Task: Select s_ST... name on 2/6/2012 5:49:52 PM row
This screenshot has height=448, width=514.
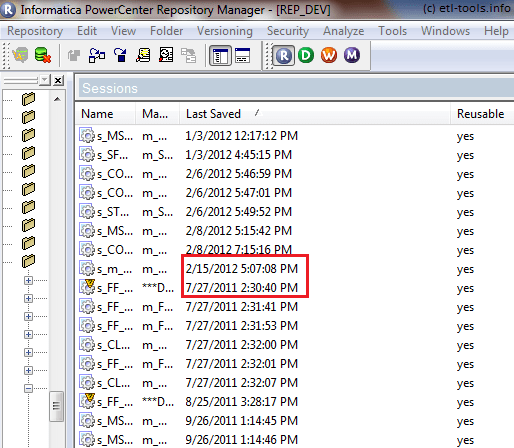Action: point(113,212)
